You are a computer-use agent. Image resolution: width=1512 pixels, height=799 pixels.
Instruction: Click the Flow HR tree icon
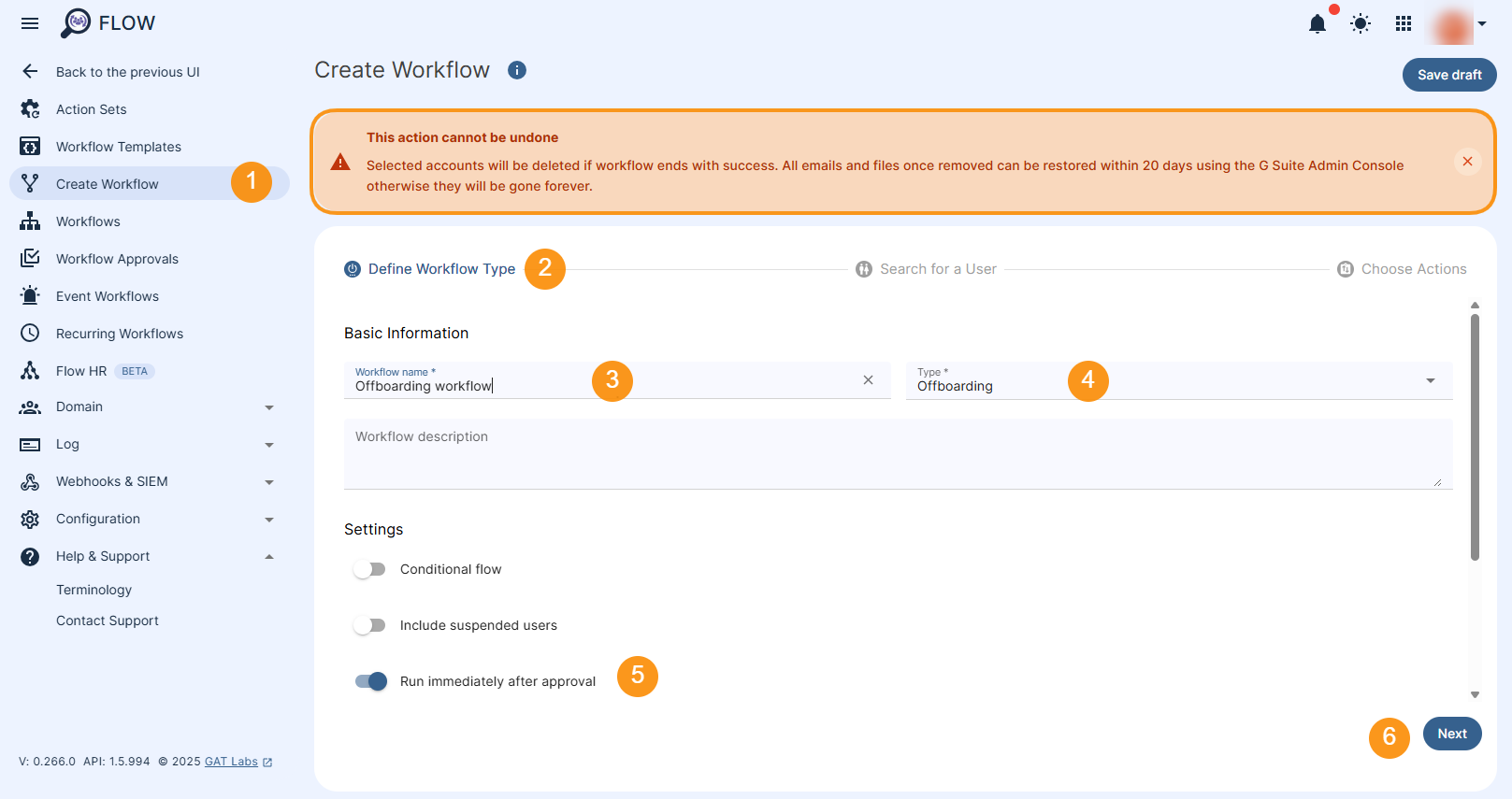[30, 370]
